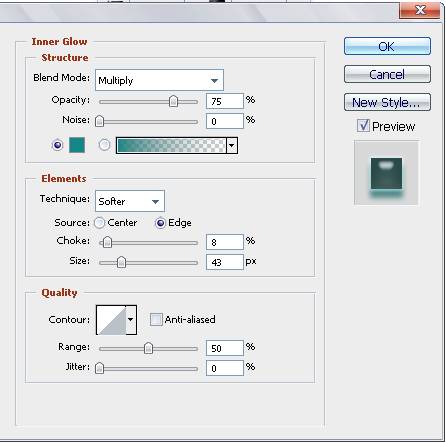This screenshot has width=446, height=443.
Task: Select Center as glow source
Action: pos(100,223)
